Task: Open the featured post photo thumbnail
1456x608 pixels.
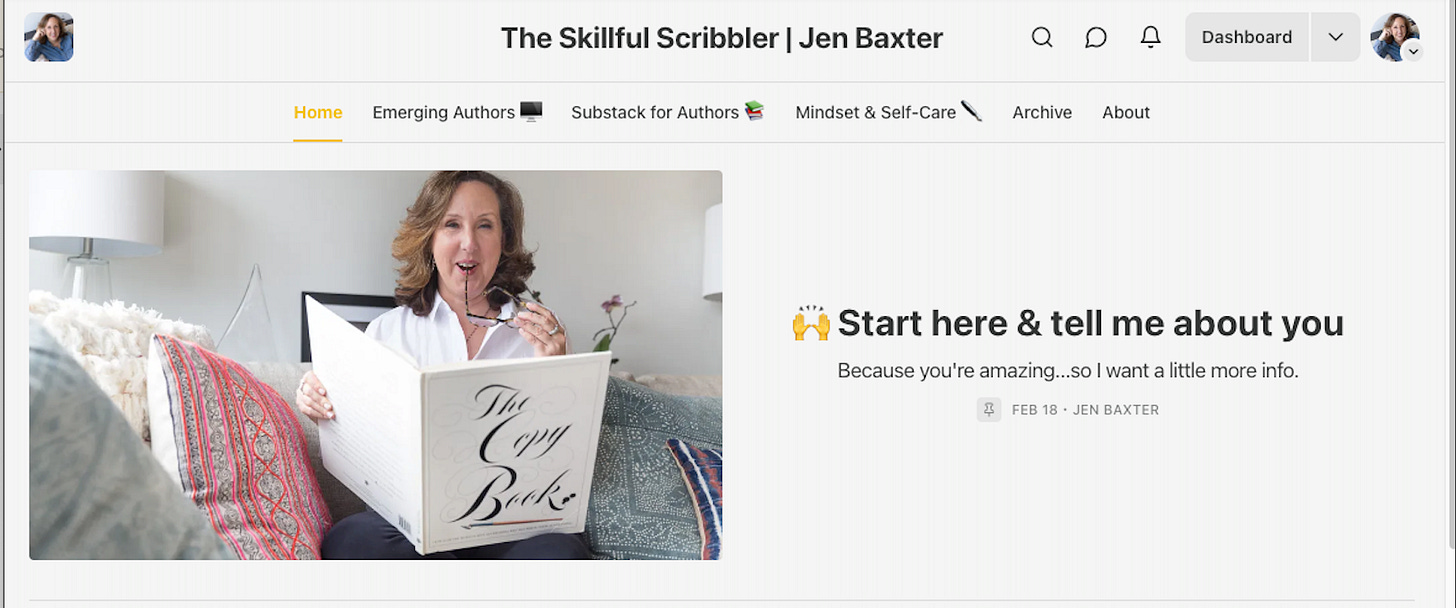Action: click(x=376, y=365)
